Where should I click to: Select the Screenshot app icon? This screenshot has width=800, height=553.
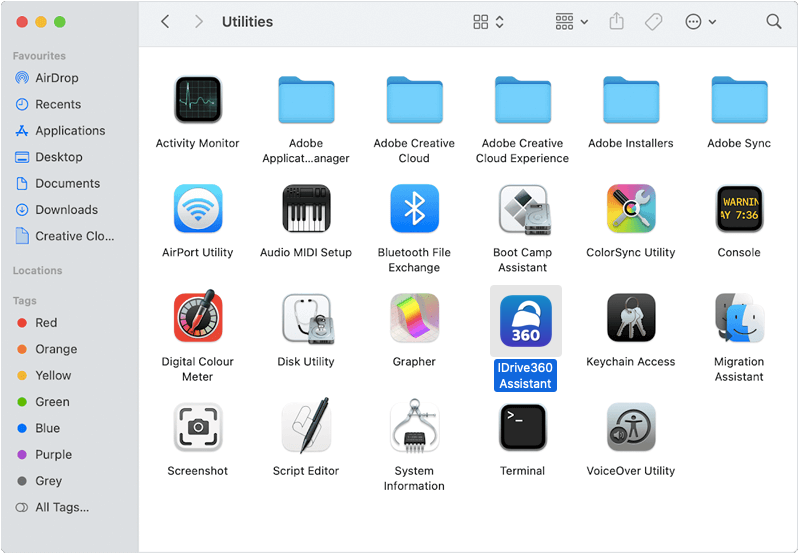click(x=198, y=427)
